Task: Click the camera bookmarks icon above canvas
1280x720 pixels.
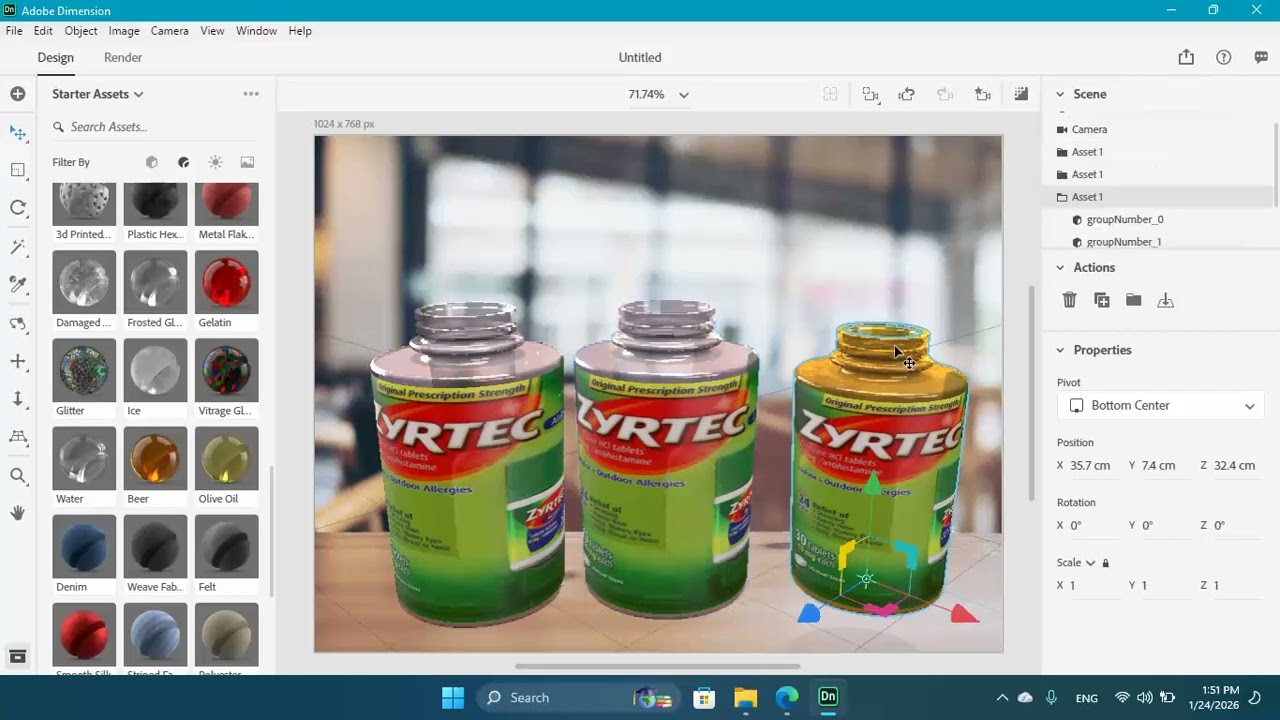Action: (x=983, y=94)
